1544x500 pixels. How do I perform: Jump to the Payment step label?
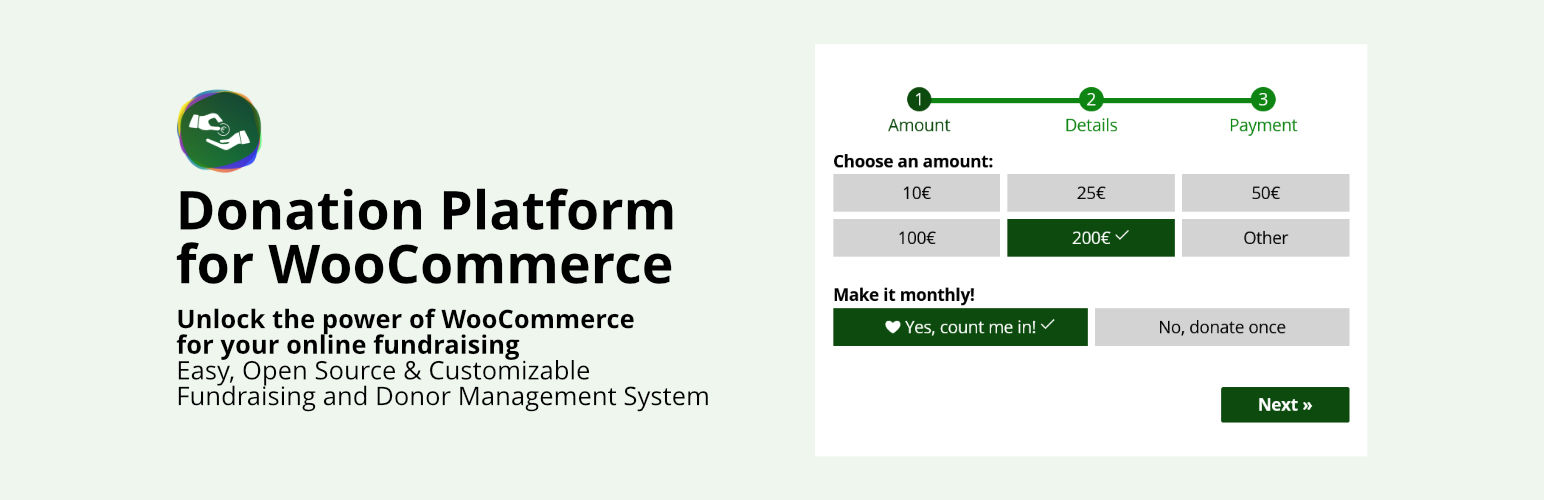(1263, 126)
